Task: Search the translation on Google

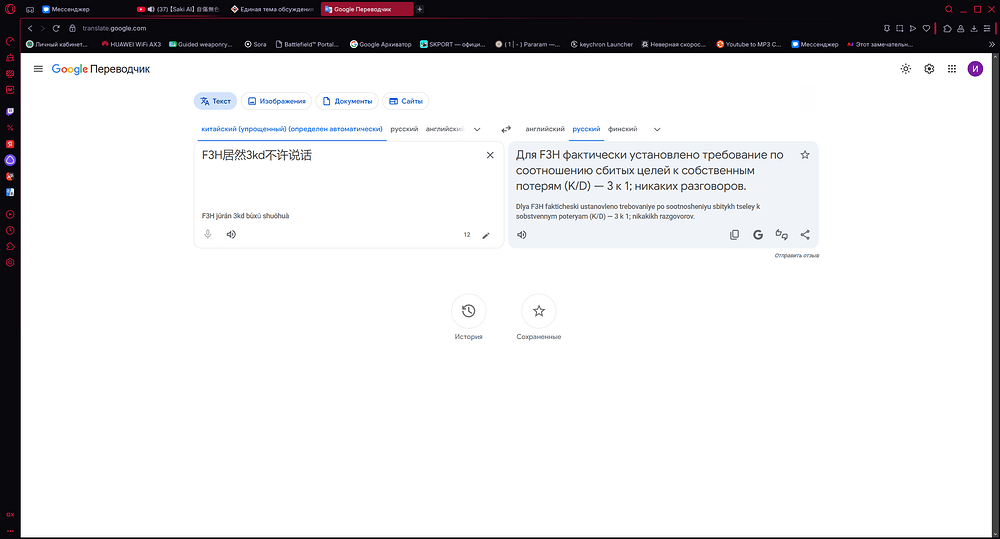Action: tap(758, 235)
